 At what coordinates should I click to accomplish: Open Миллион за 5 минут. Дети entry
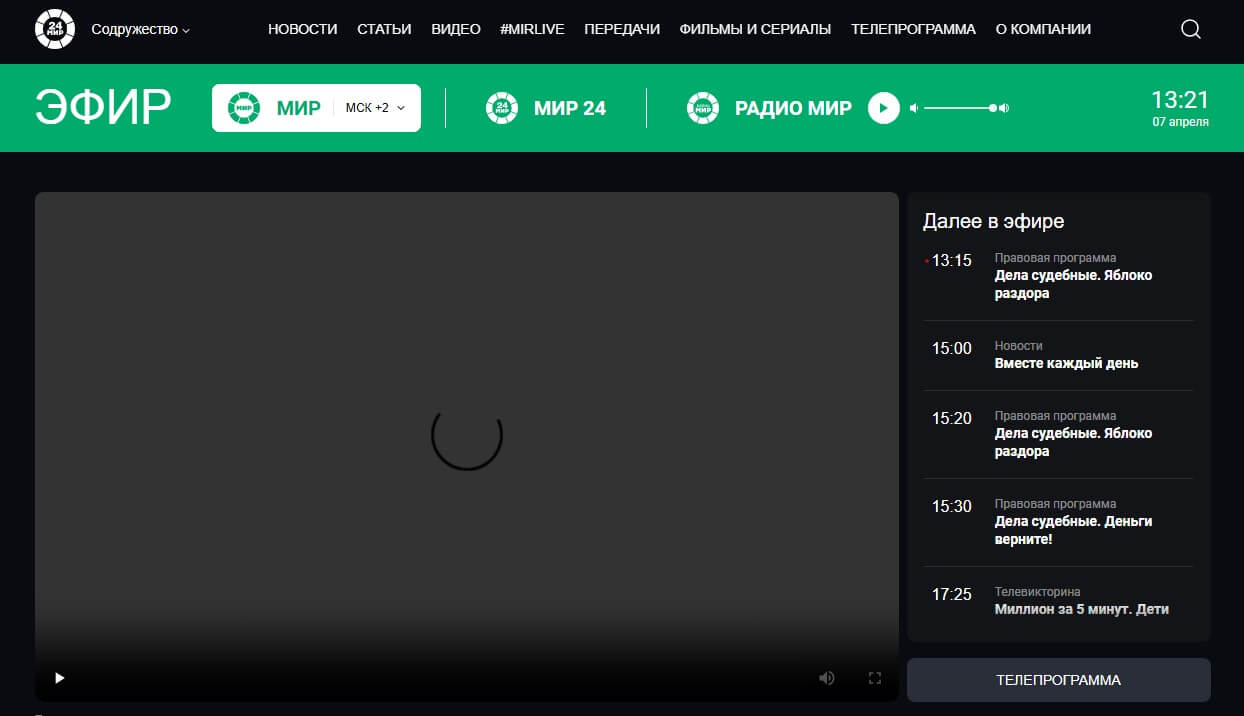1081,609
